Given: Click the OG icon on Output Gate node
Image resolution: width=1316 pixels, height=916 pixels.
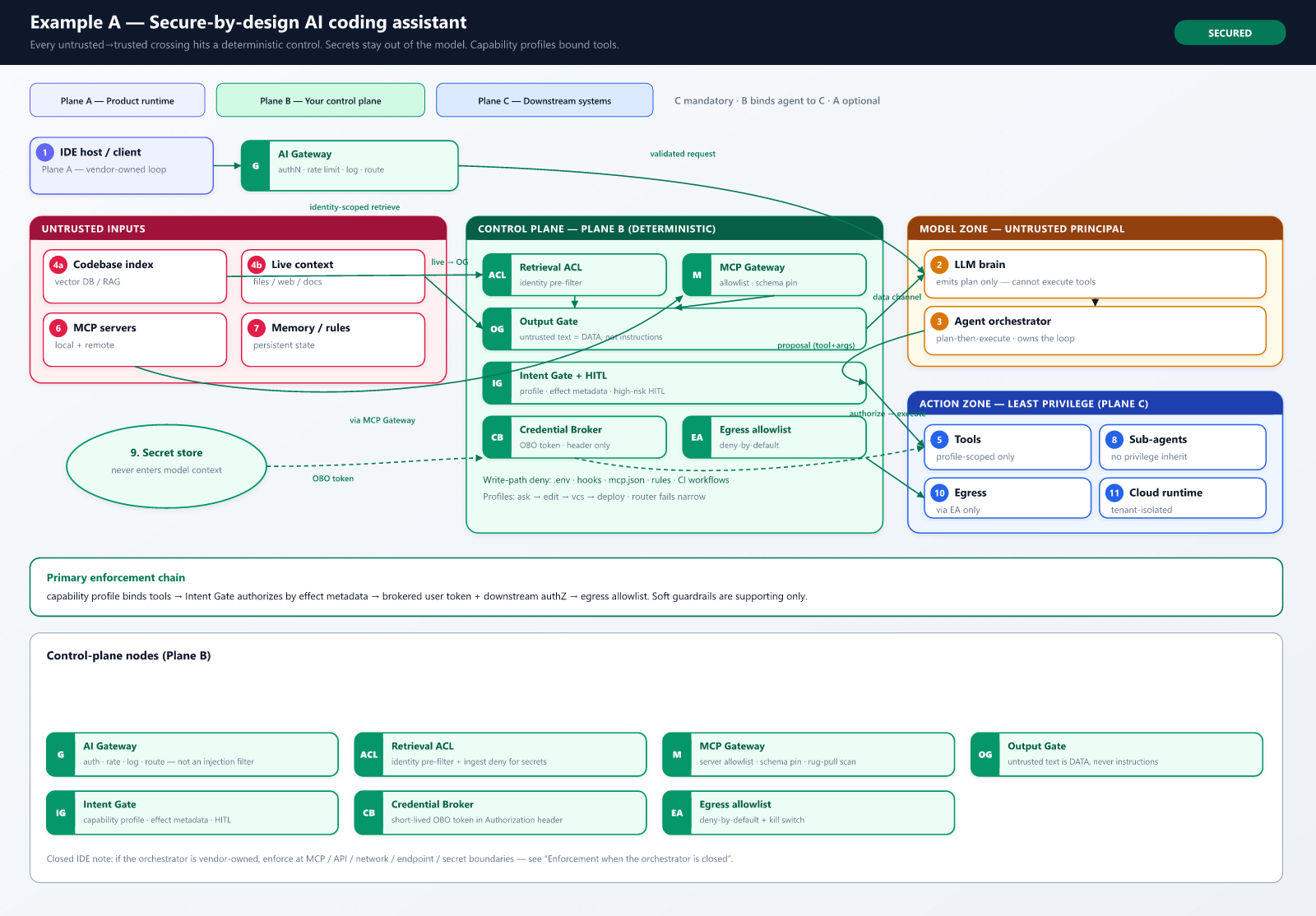Looking at the screenshot, I should click(497, 329).
